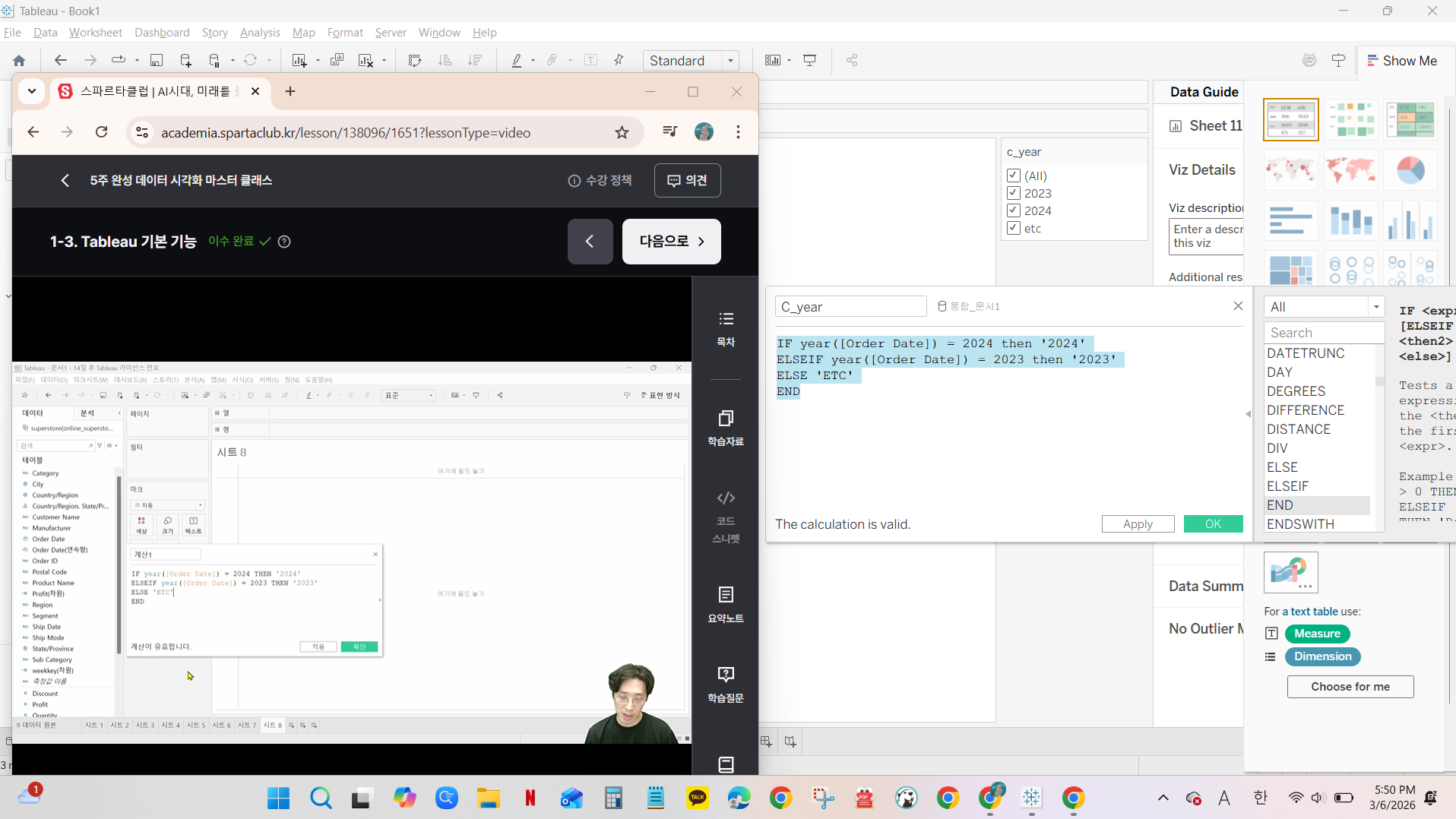Click the calculation name field C_year
Image resolution: width=1456 pixels, height=819 pixels.
(851, 307)
